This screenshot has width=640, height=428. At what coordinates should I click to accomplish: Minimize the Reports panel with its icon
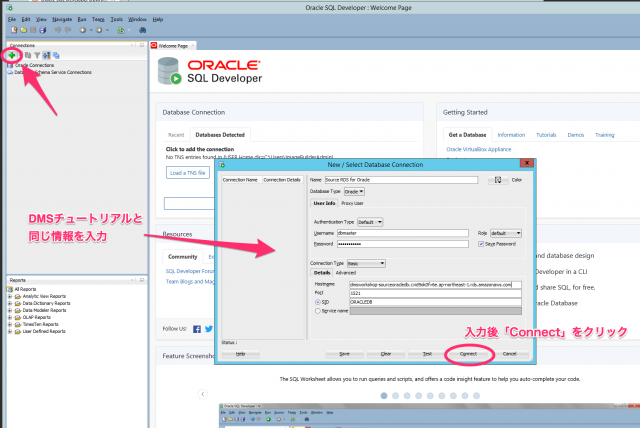pos(142,280)
